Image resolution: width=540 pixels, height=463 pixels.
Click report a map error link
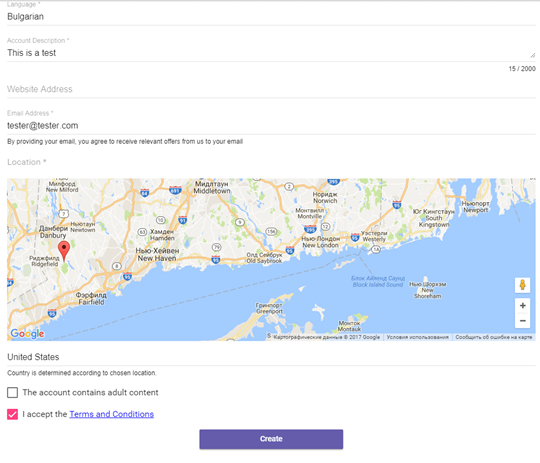pos(494,337)
